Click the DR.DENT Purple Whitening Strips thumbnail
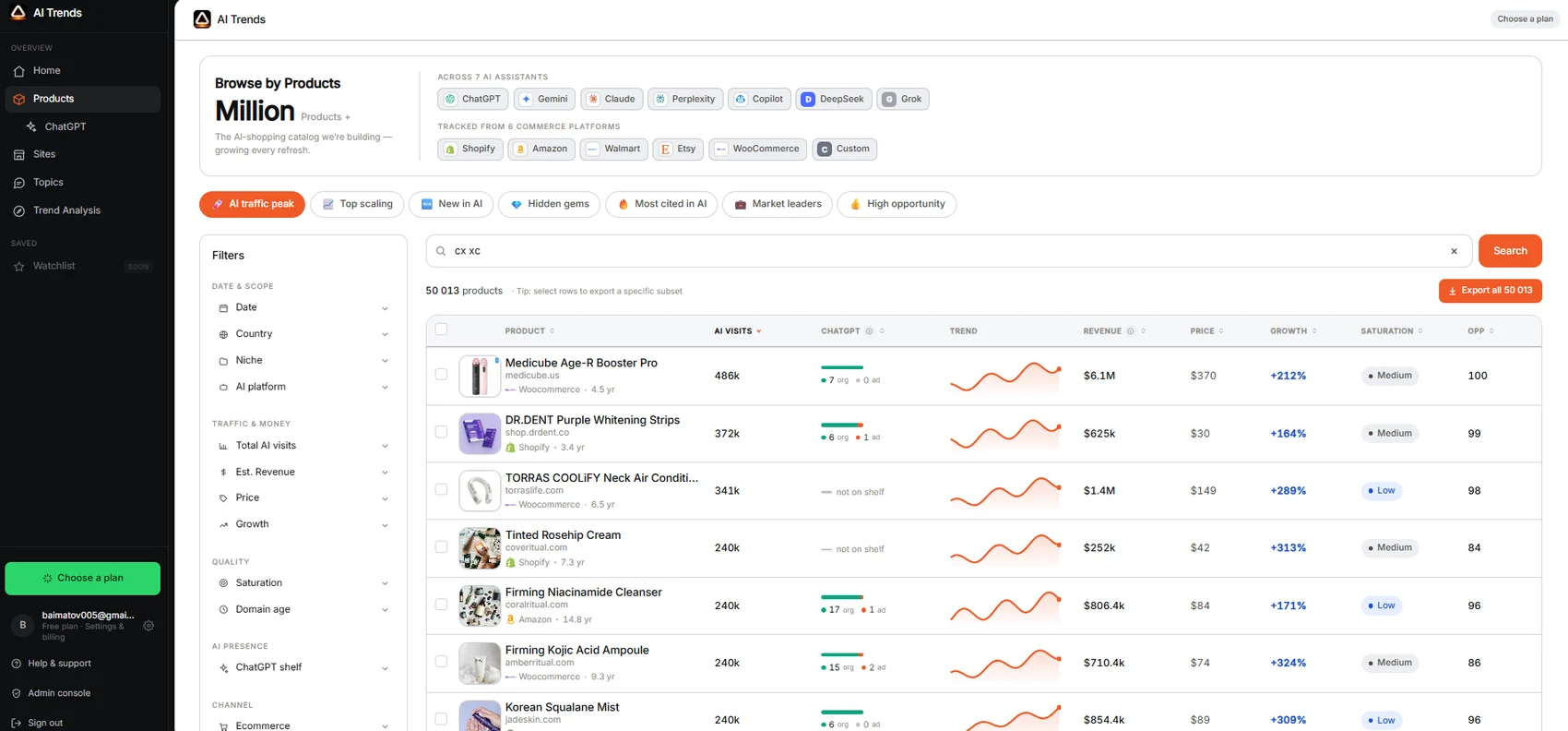This screenshot has width=1568, height=731. pos(480,433)
